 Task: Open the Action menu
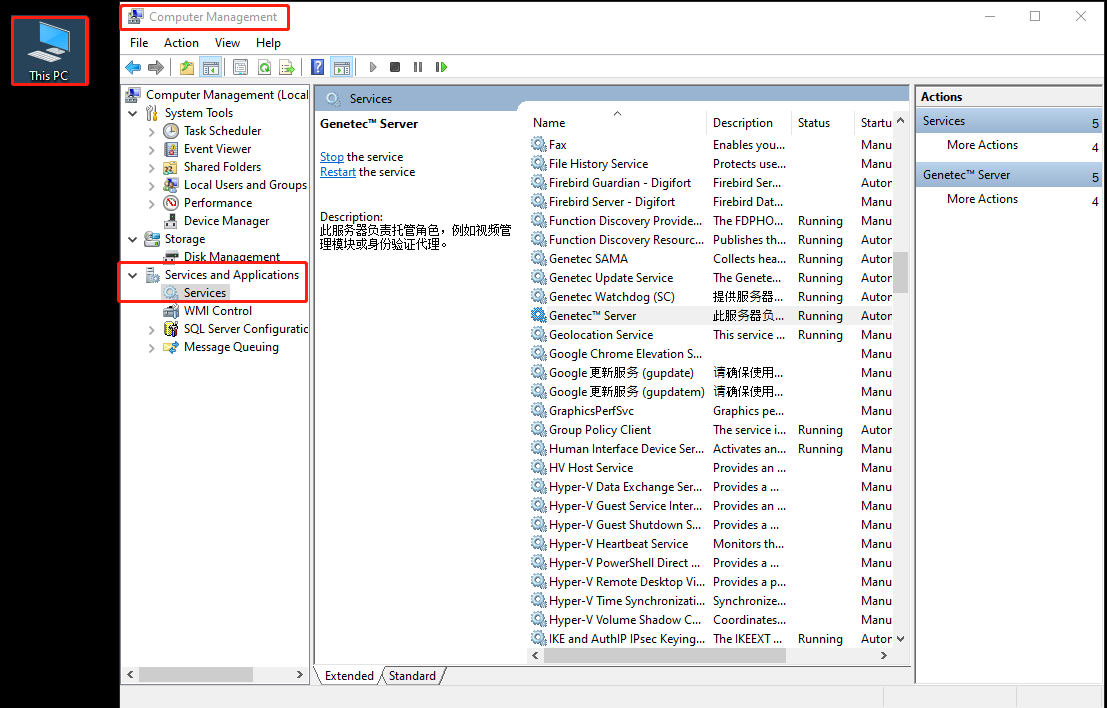click(x=181, y=43)
